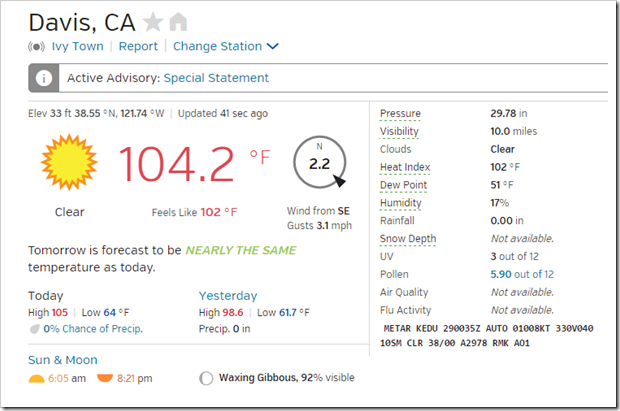Click the Report link
620x411 pixels.
click(x=138, y=46)
